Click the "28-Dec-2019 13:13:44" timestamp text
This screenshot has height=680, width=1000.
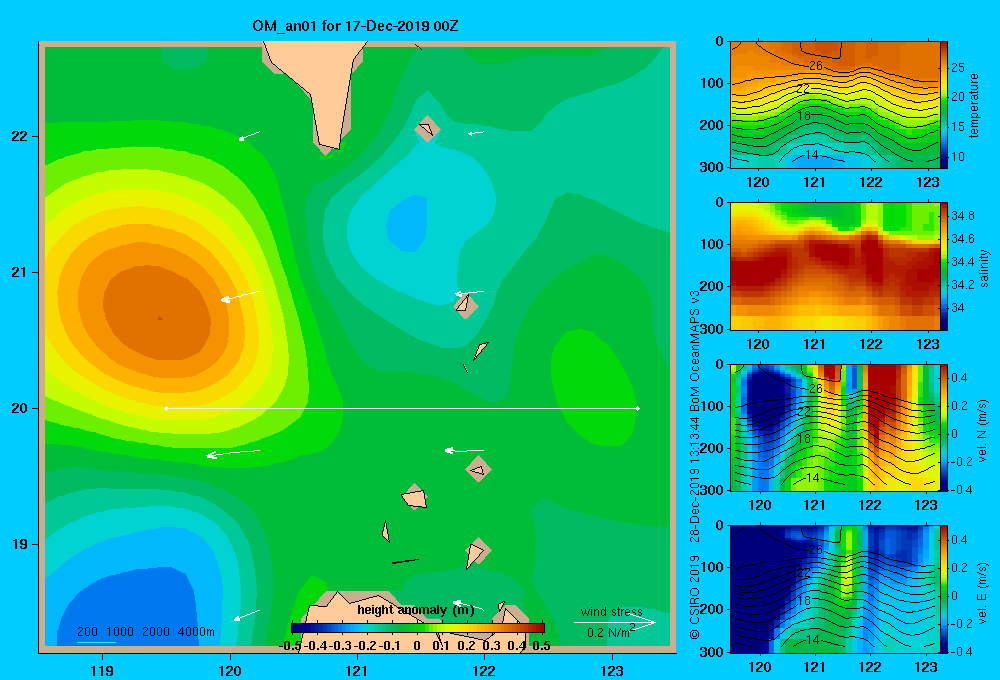695,479
